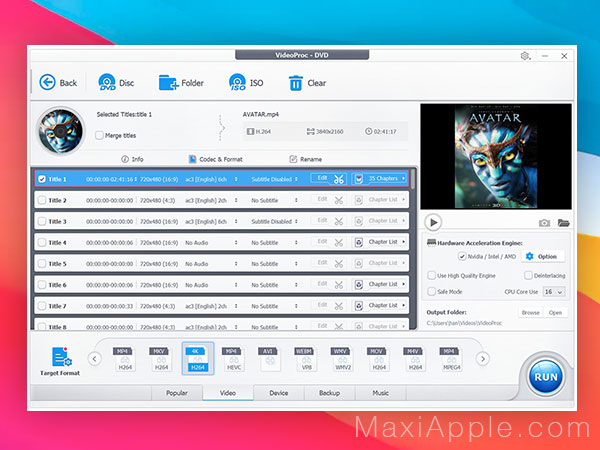Toggle the Merge titles checkbox

[x=99, y=135]
